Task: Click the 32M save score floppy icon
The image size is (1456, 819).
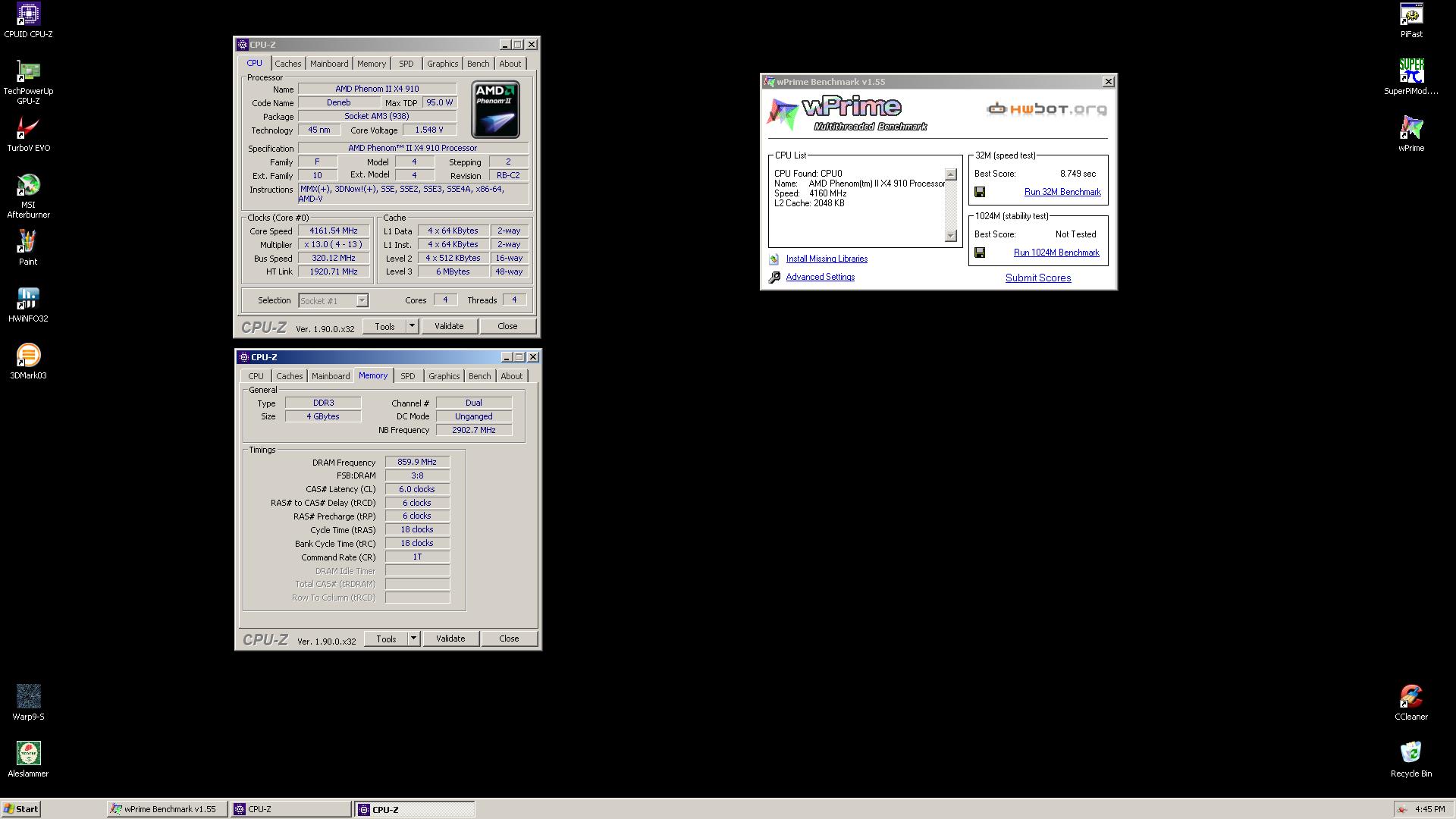Action: tap(980, 193)
